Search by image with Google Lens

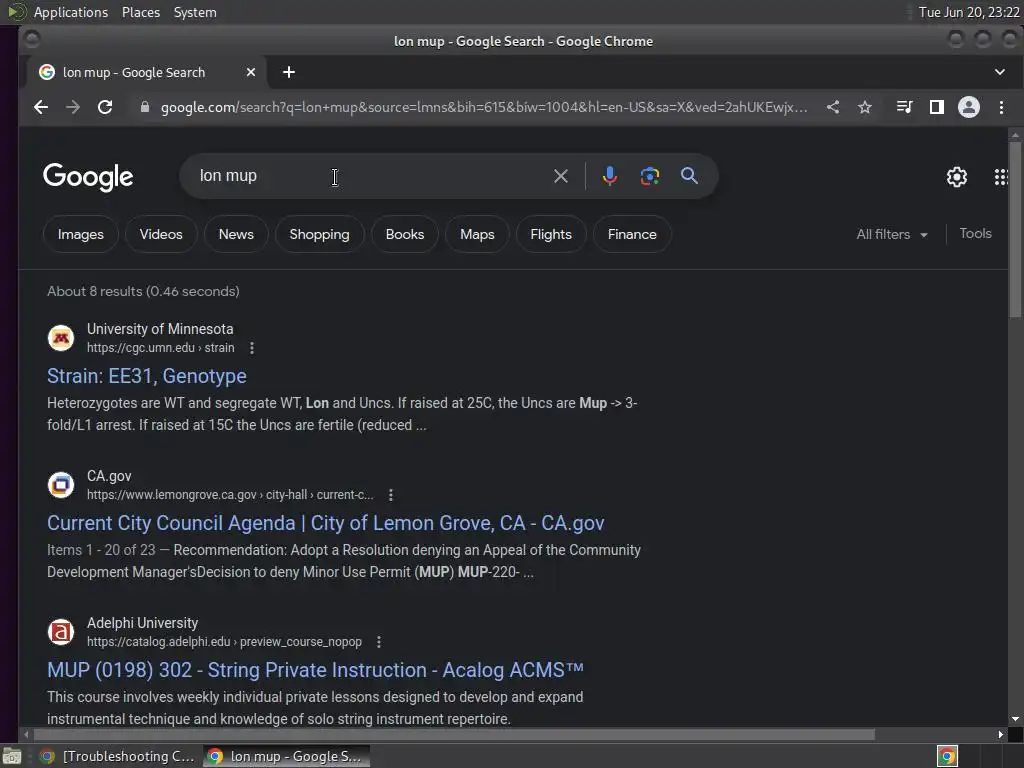point(650,176)
